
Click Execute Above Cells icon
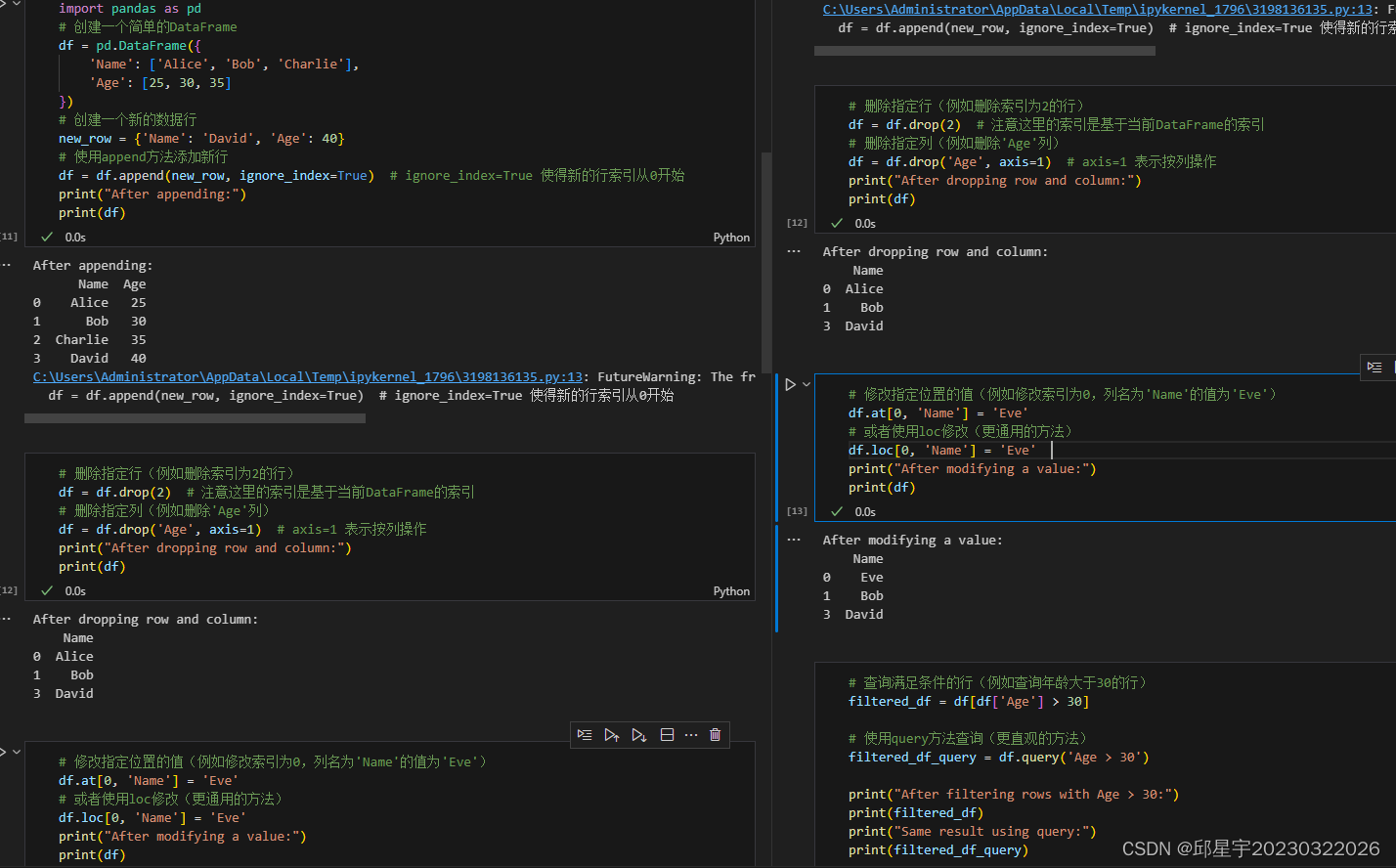pyautogui.click(x=612, y=735)
